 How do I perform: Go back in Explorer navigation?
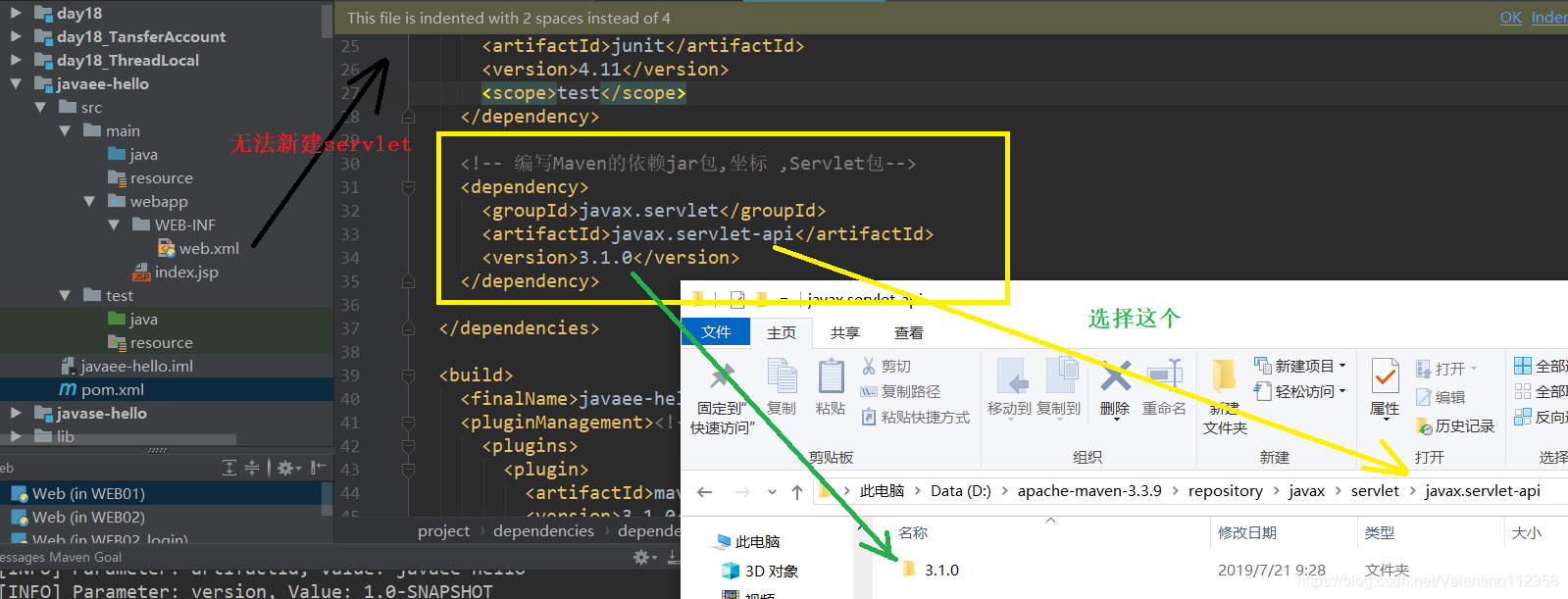tap(705, 491)
